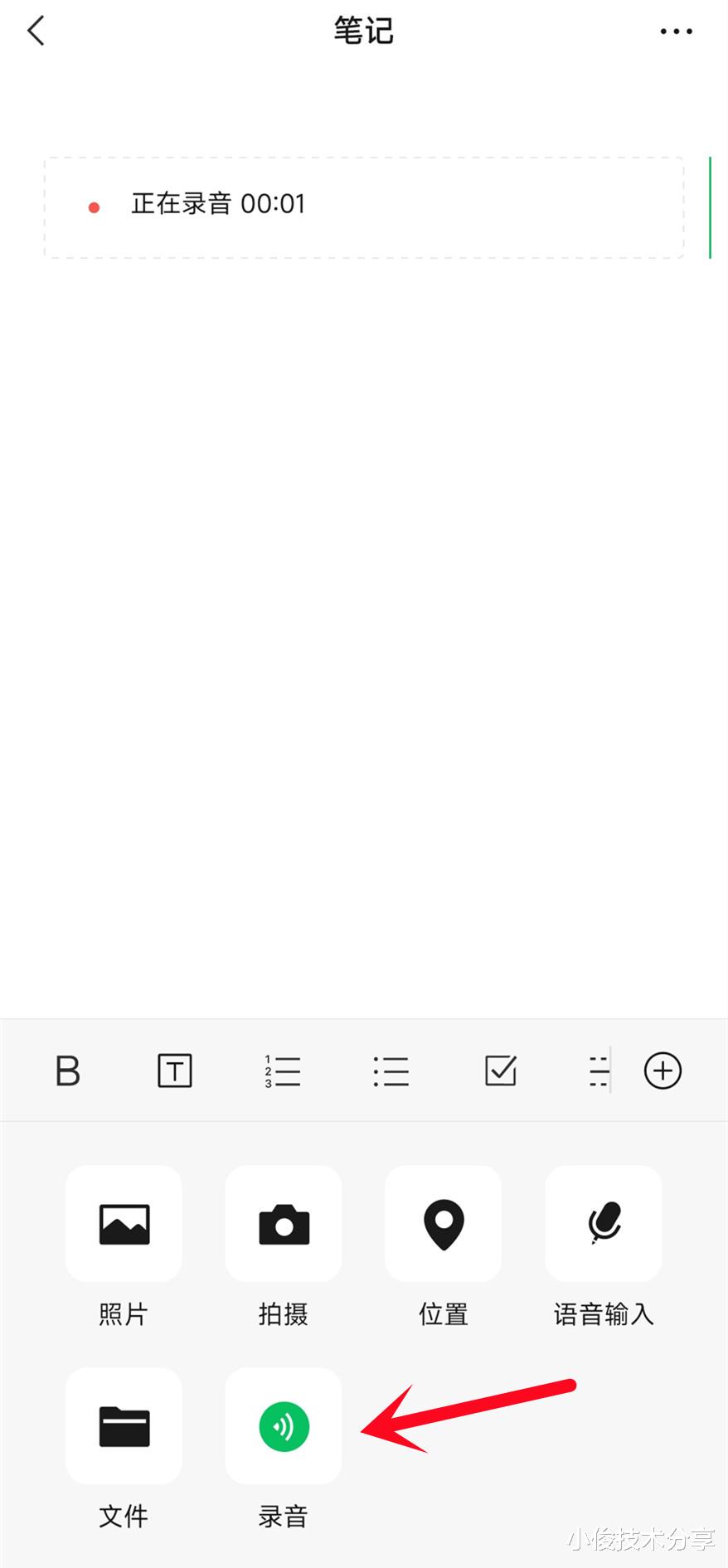
Task: Toggle bold text formatting
Action: [x=67, y=1070]
